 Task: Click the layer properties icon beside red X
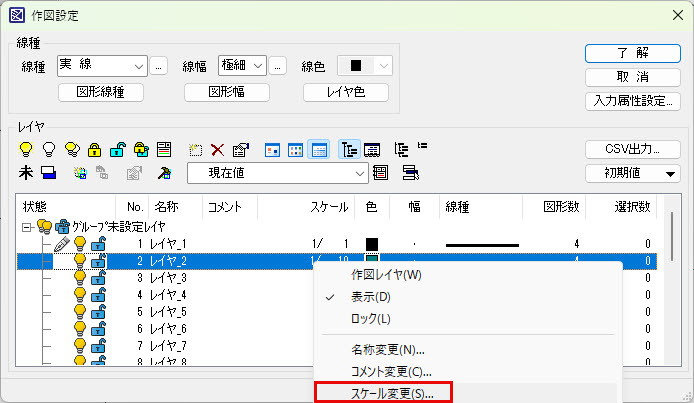(x=240, y=150)
